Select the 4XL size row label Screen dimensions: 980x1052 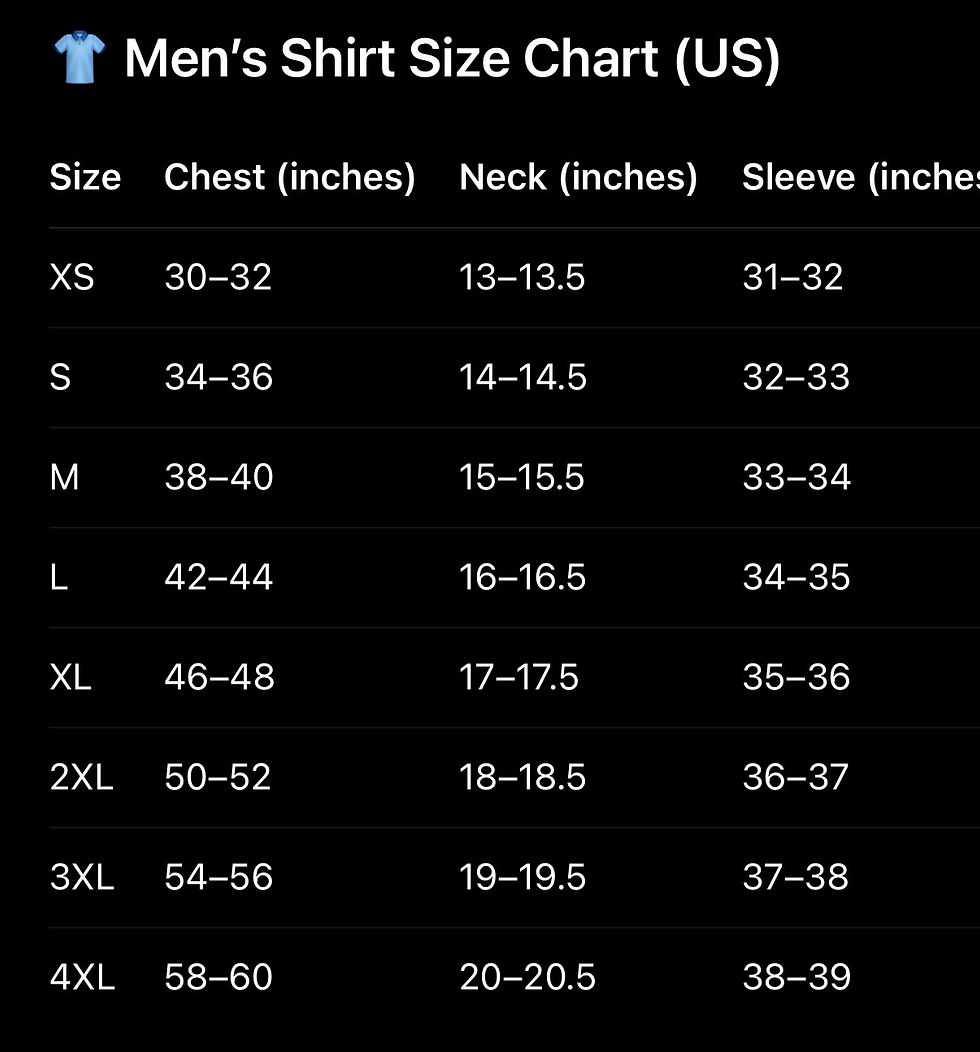coord(83,977)
